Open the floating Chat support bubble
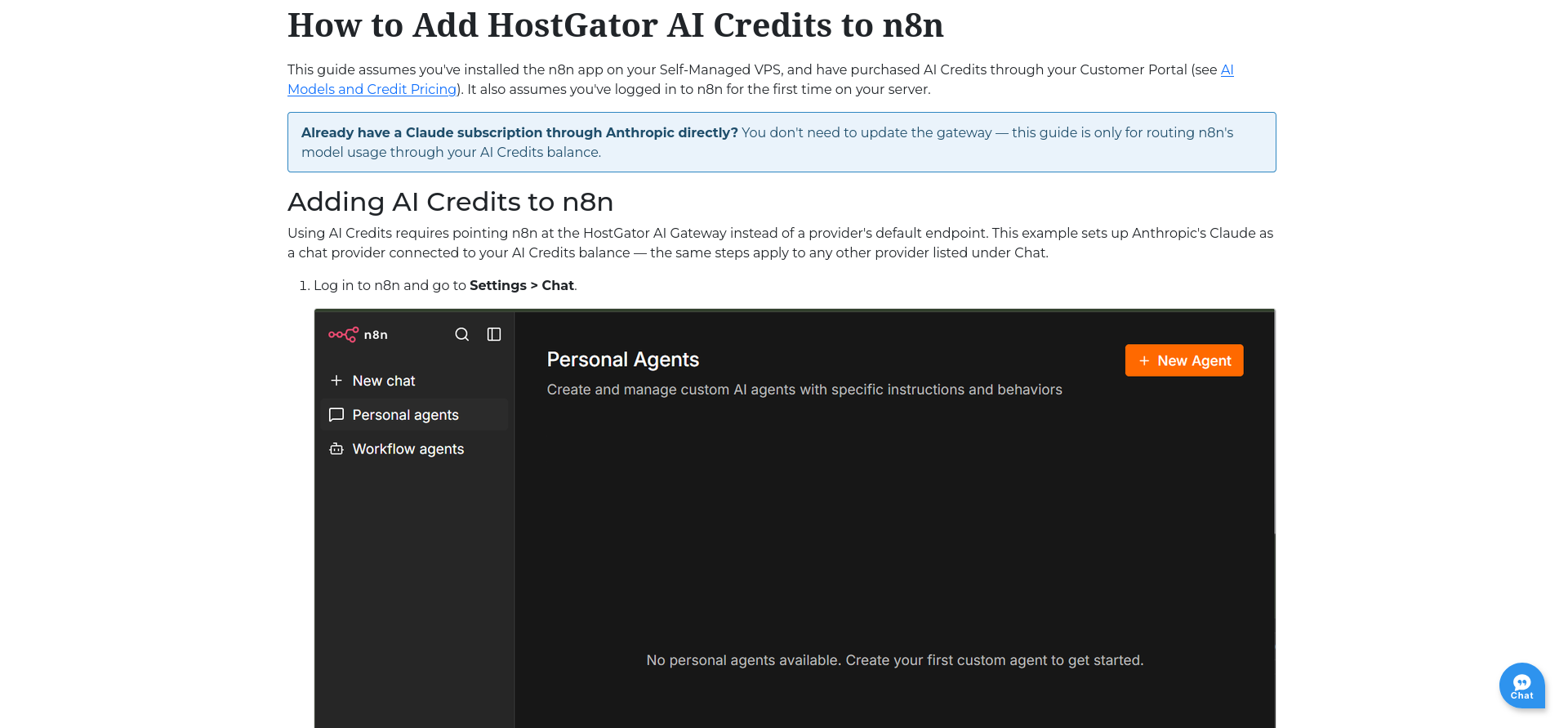1568x728 pixels. coord(1522,686)
